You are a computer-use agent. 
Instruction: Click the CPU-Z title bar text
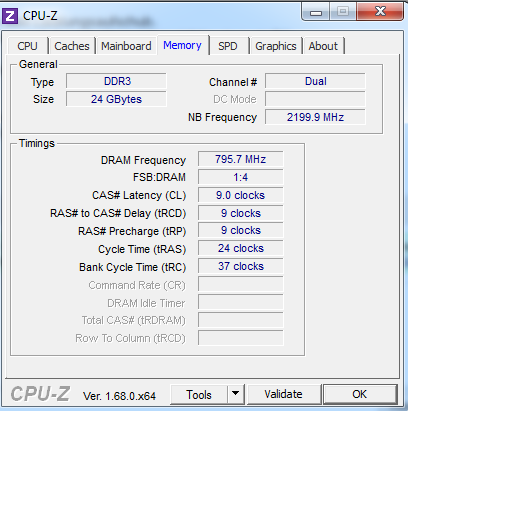40,16
